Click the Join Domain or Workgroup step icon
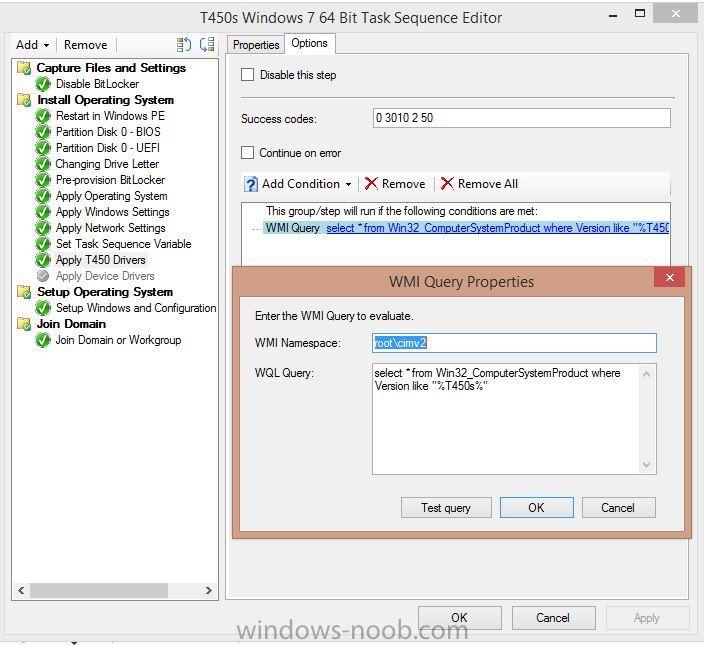Viewport: 704px width, 645px height. (43, 340)
